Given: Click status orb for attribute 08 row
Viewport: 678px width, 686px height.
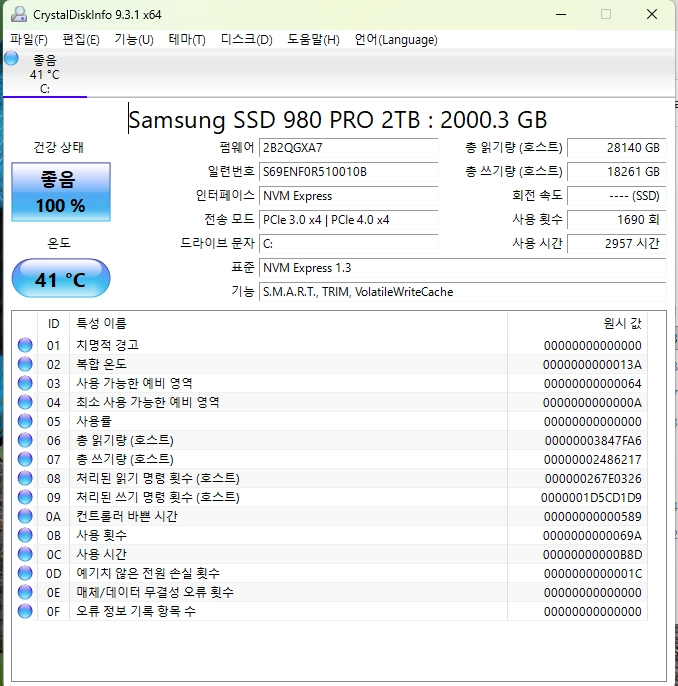Looking at the screenshot, I should tap(25, 478).
